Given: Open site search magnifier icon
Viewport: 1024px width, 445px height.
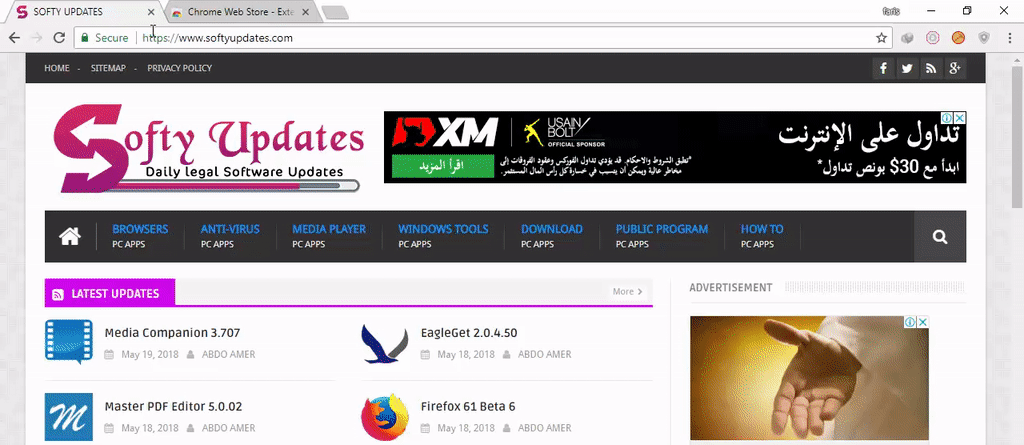Looking at the screenshot, I should tap(940, 237).
